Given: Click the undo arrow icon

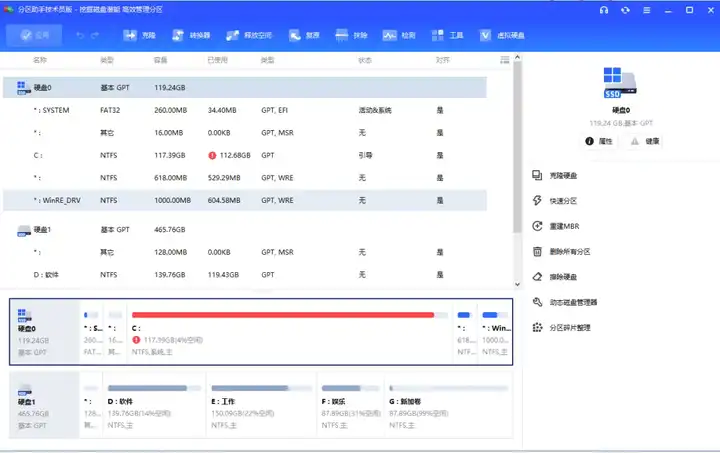Looking at the screenshot, I should [80, 35].
